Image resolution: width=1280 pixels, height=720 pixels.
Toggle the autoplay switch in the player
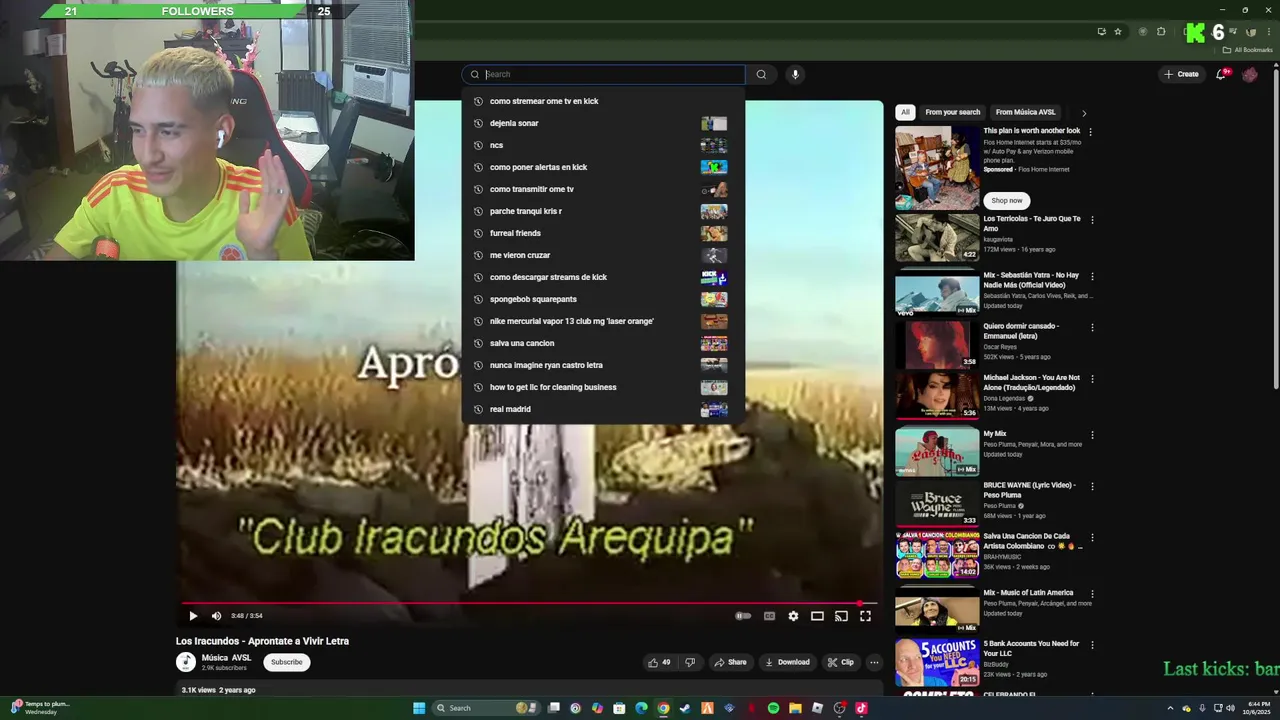[743, 616]
